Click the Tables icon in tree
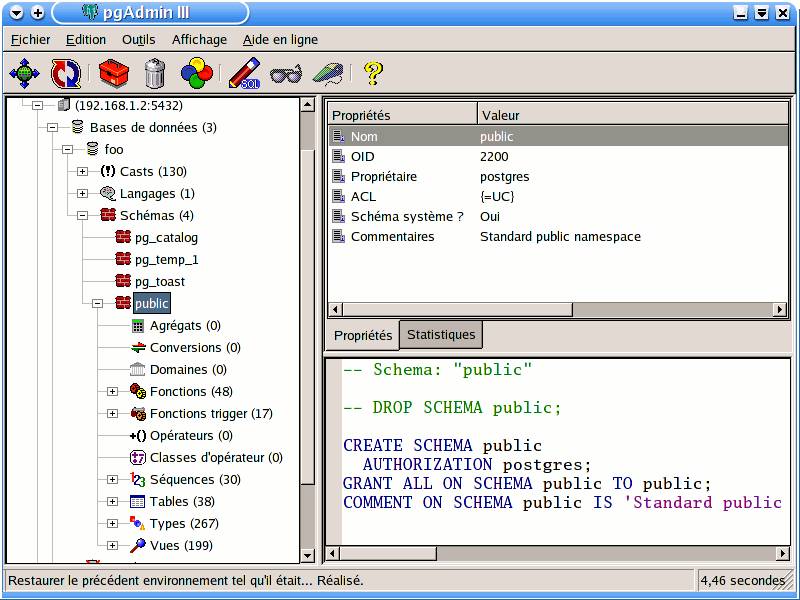The width and height of the screenshot is (800, 600). pyautogui.click(x=138, y=502)
